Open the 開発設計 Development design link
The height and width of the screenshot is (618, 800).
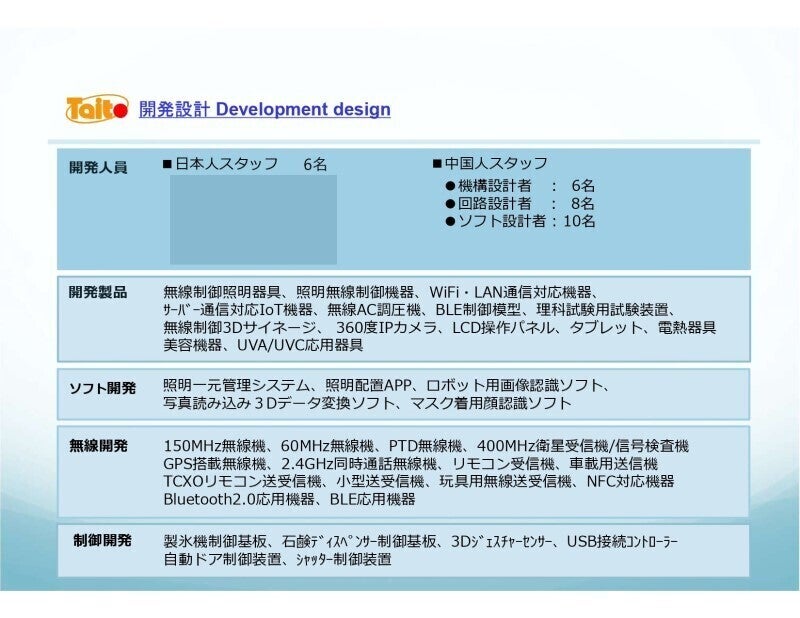click(x=264, y=110)
